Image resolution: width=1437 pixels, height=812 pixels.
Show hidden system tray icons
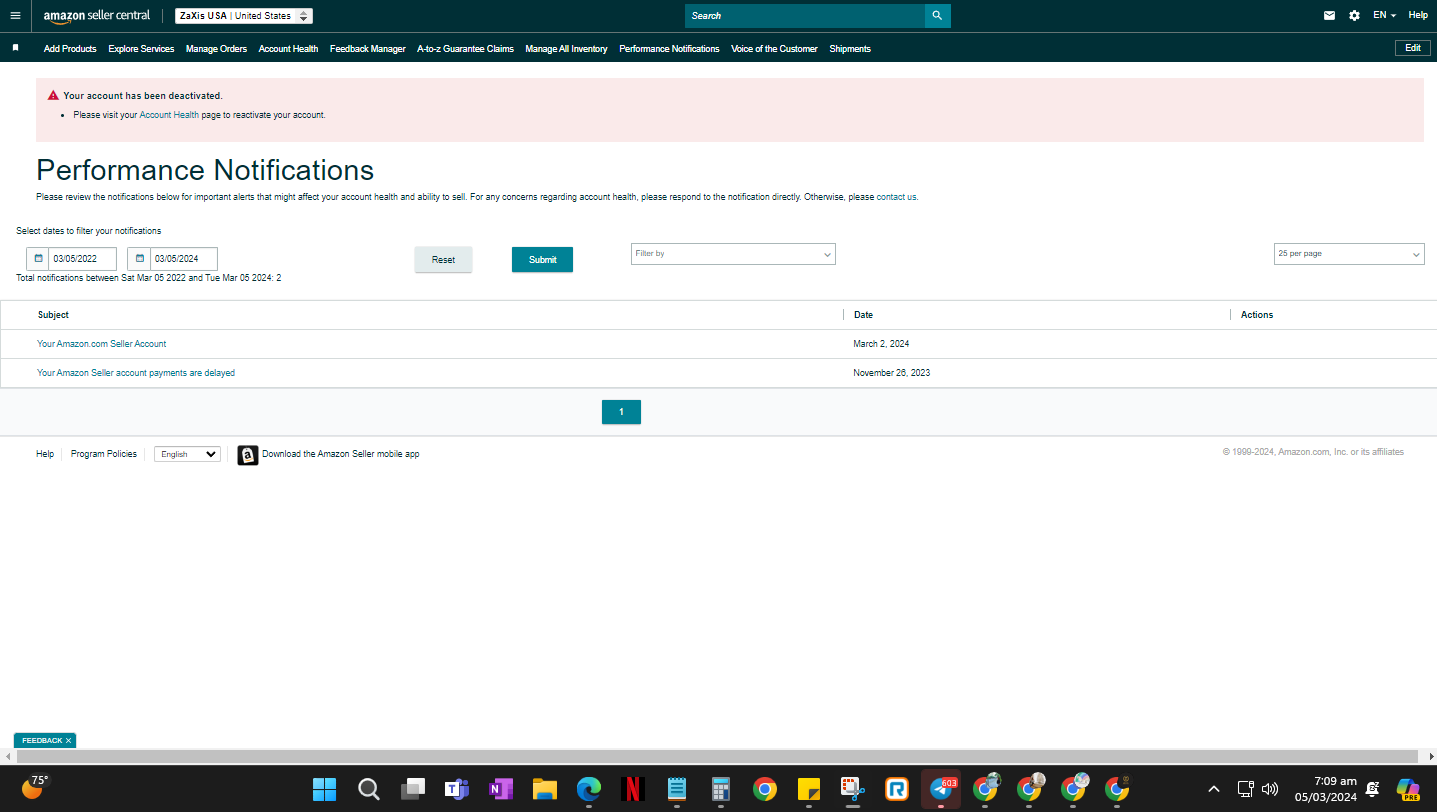[1214, 789]
